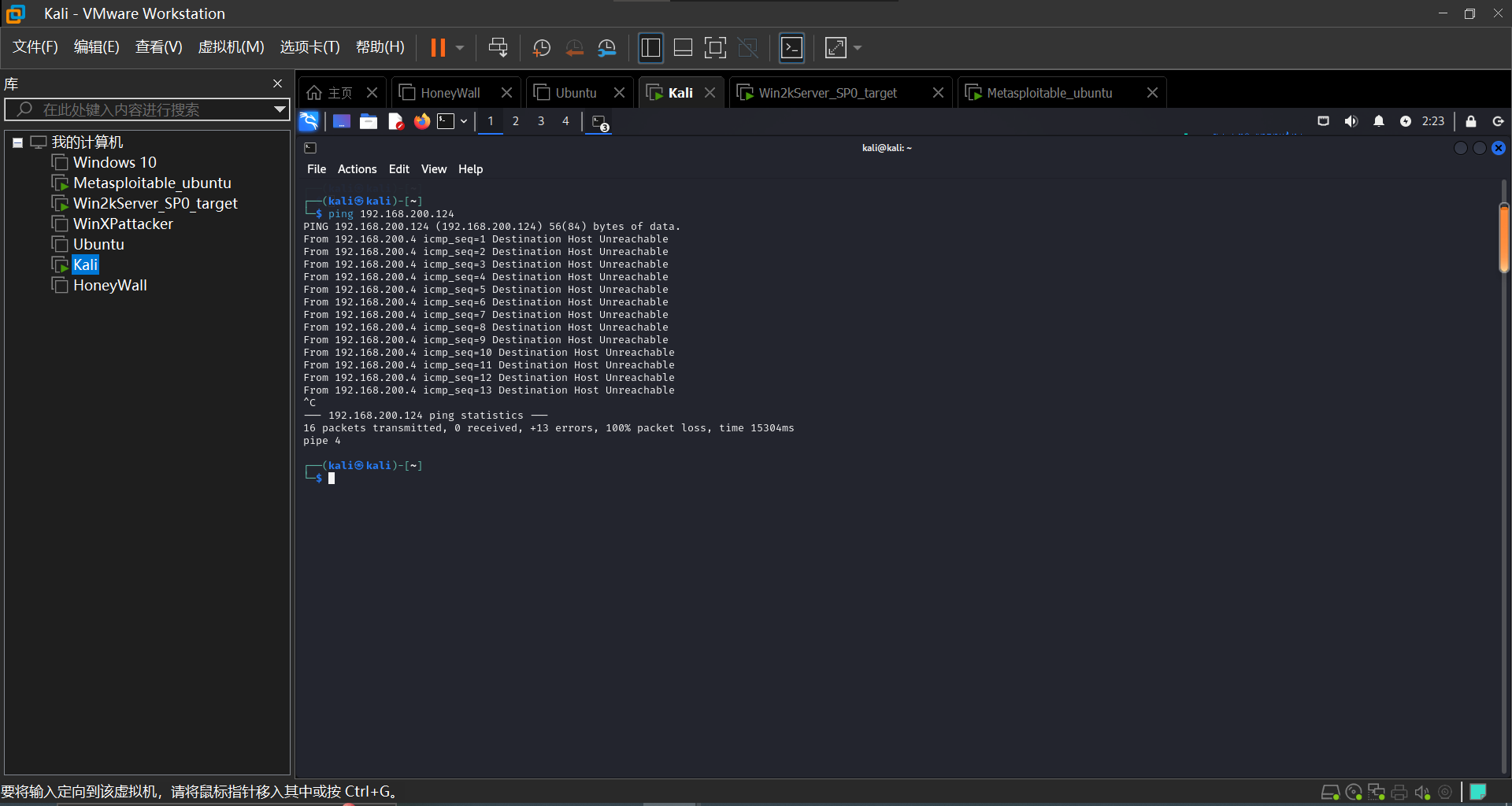Select Metasploitable_ubuntu in the library tree

click(152, 183)
